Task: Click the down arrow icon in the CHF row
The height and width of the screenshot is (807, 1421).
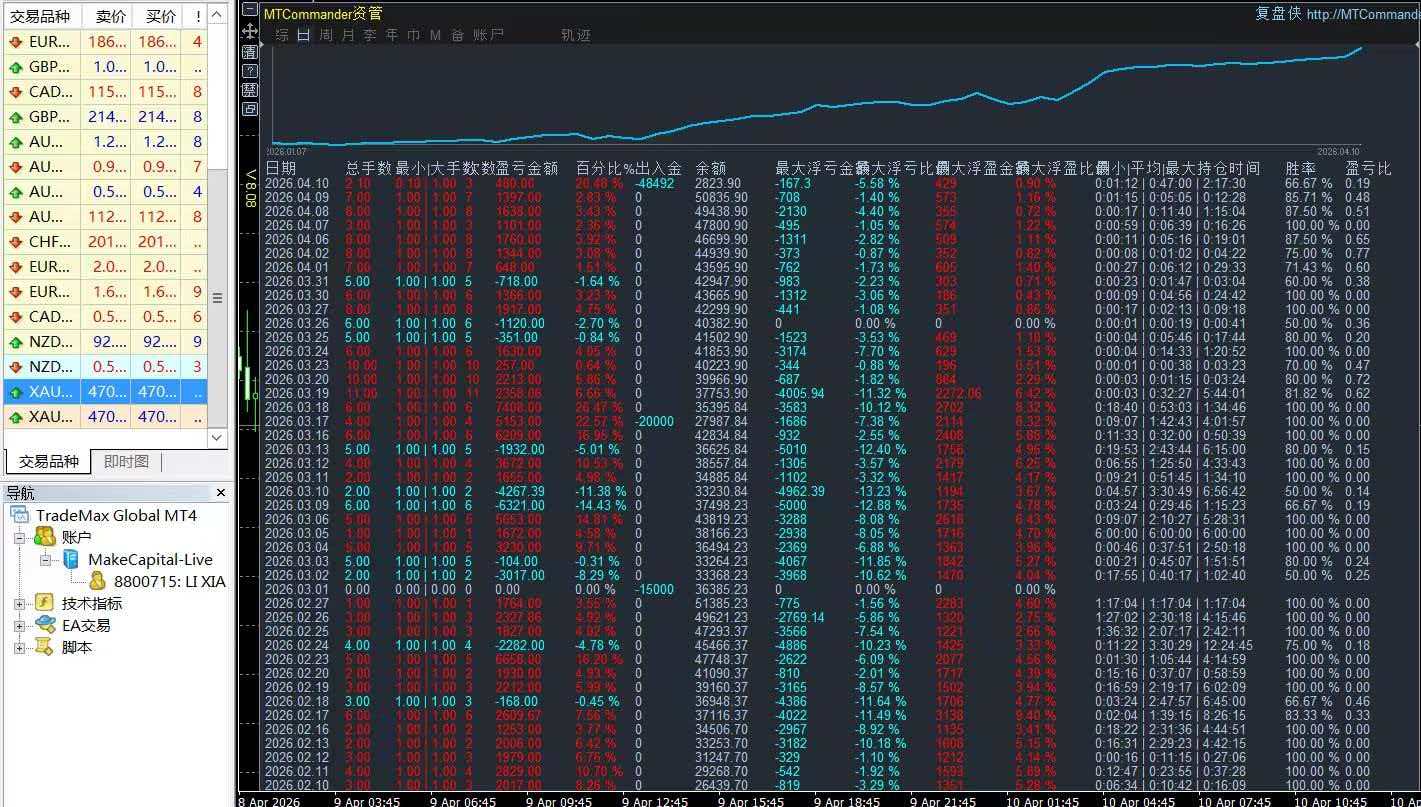Action: coord(15,242)
